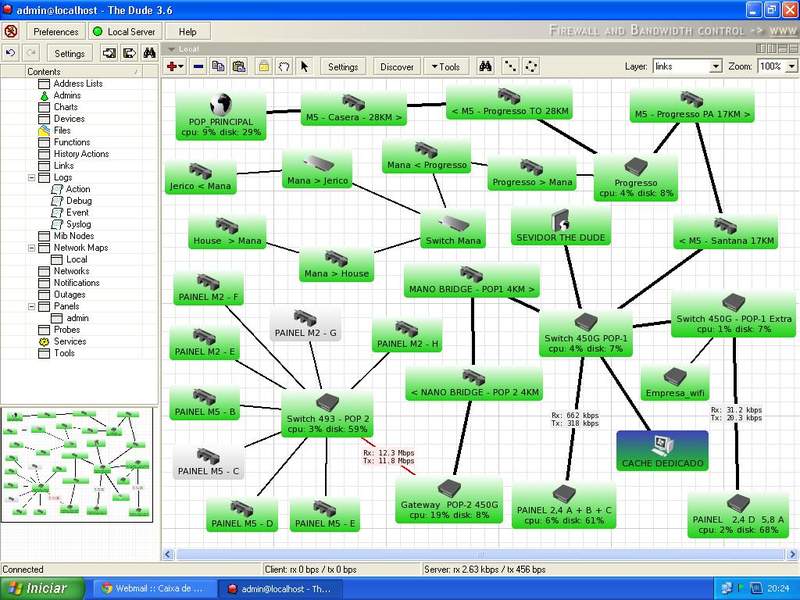Open the Help menu button
The height and width of the screenshot is (600, 800).
point(187,32)
